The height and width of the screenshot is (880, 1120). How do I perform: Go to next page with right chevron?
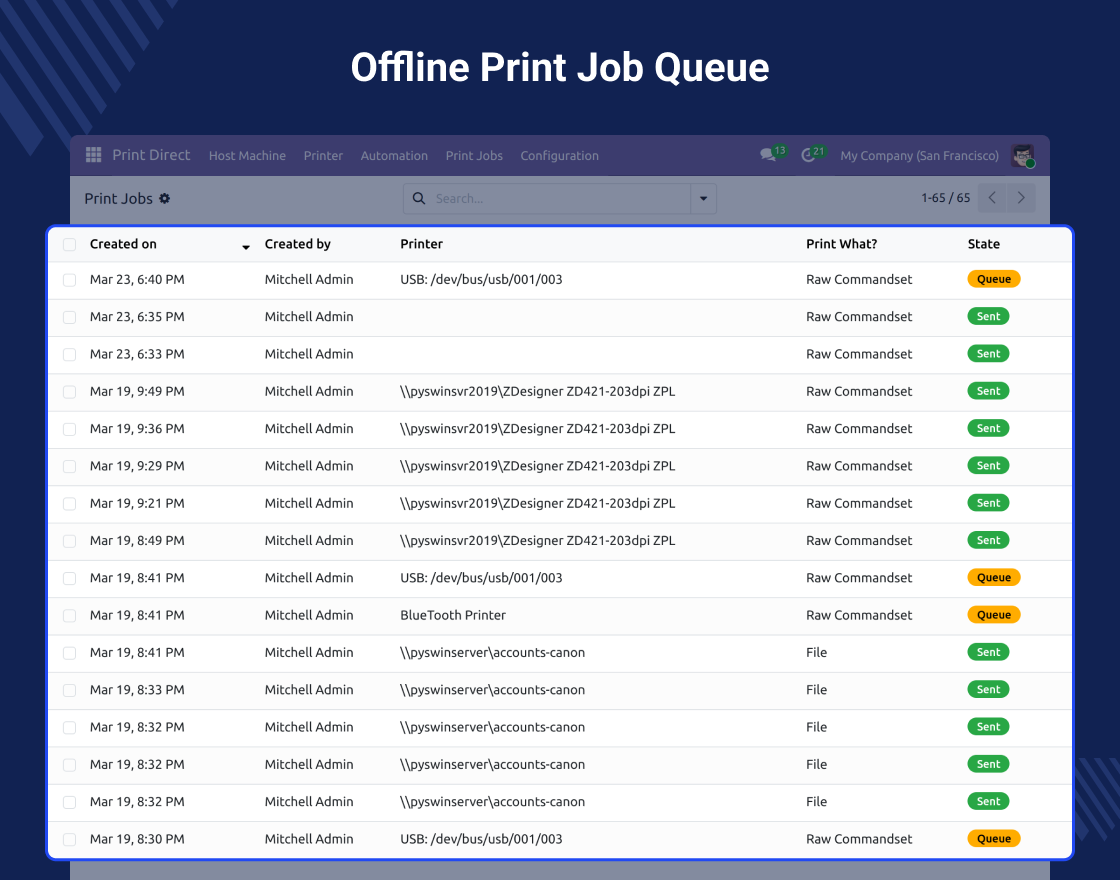click(1021, 198)
